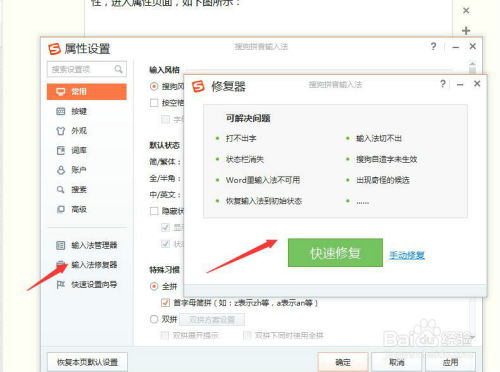Image resolution: width=500 pixels, height=372 pixels.
Task: Select the 双拼 radio button
Action: 154,319
